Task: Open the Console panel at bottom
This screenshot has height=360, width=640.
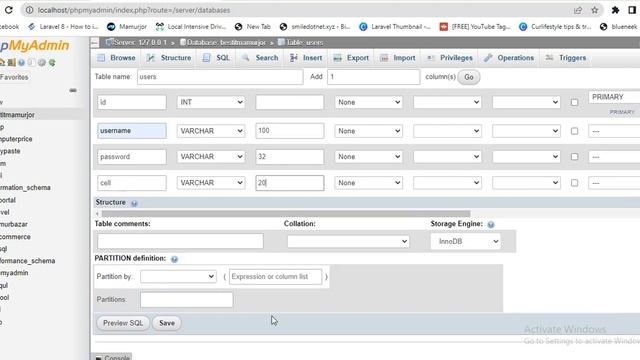Action: tap(112, 357)
